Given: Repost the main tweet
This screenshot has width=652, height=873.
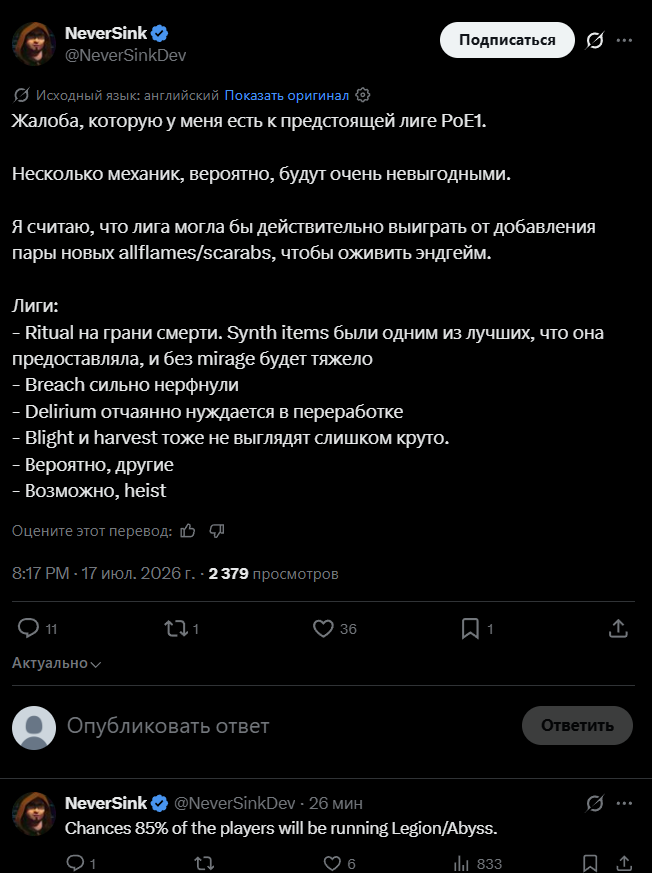Looking at the screenshot, I should (x=175, y=629).
